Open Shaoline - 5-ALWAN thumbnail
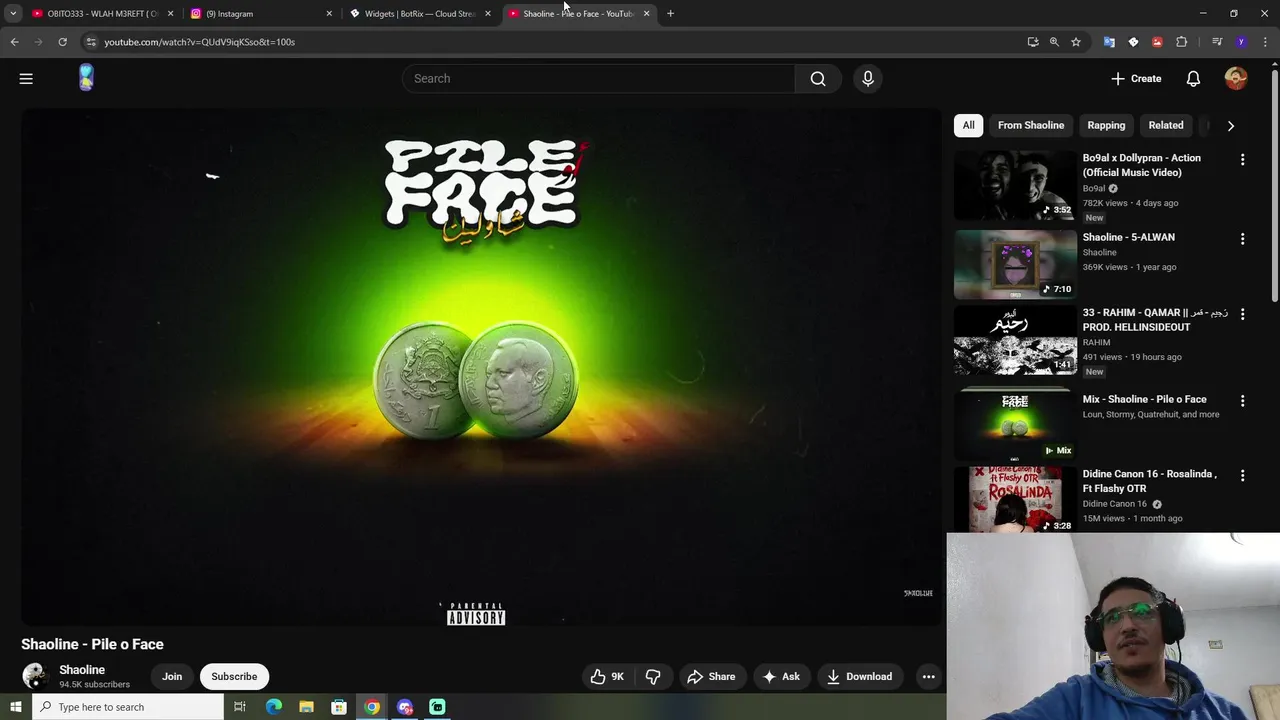The image size is (1280, 720). [1015, 264]
